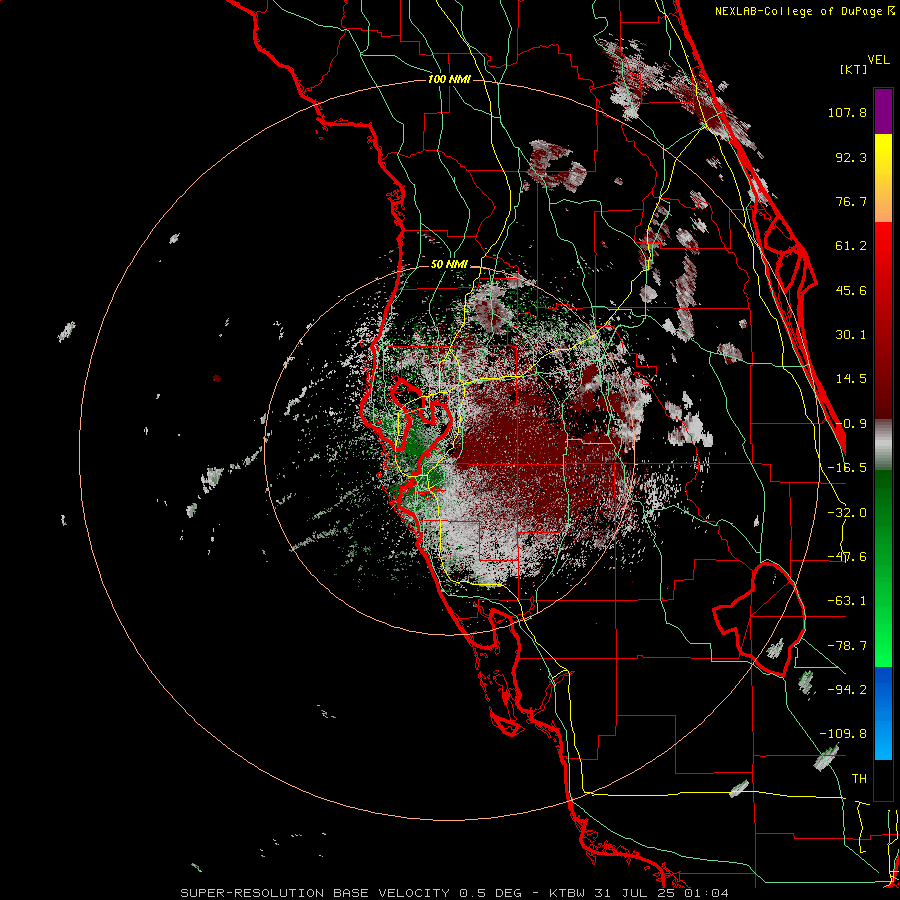Click the -32.0 legend value
This screenshot has width=900, height=900.
pyautogui.click(x=847, y=513)
